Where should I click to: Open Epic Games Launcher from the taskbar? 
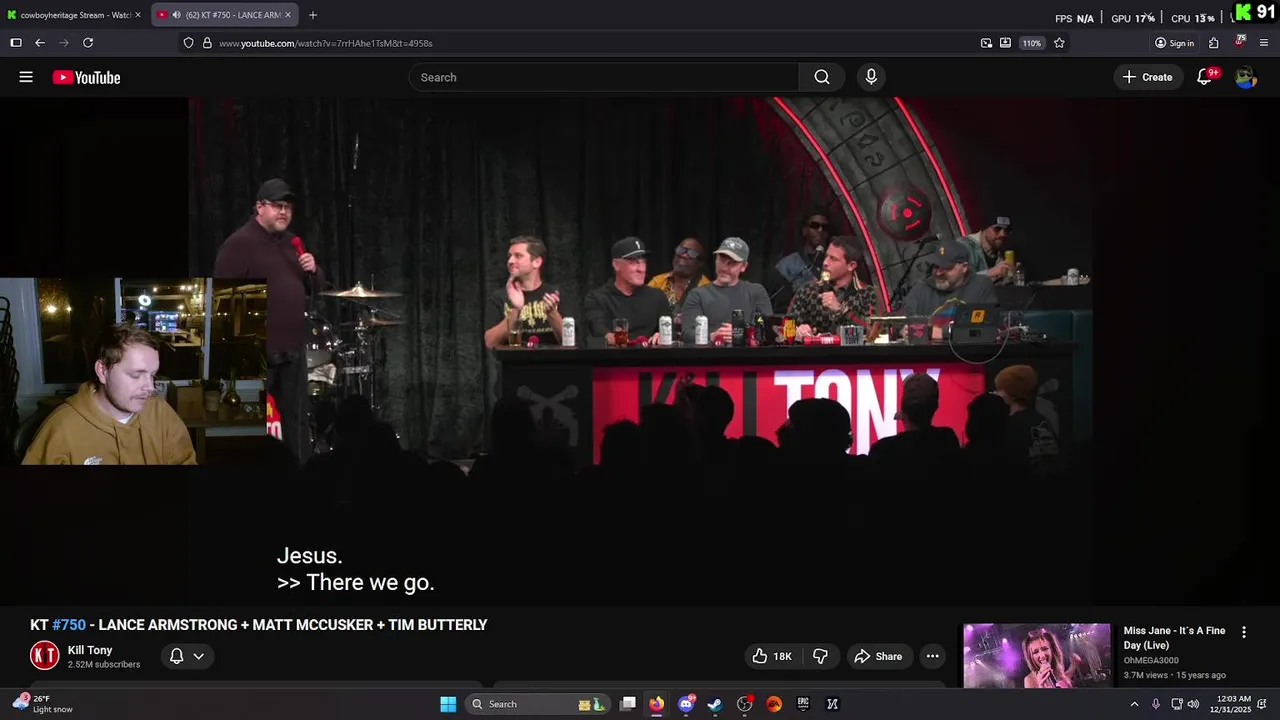coord(803,704)
